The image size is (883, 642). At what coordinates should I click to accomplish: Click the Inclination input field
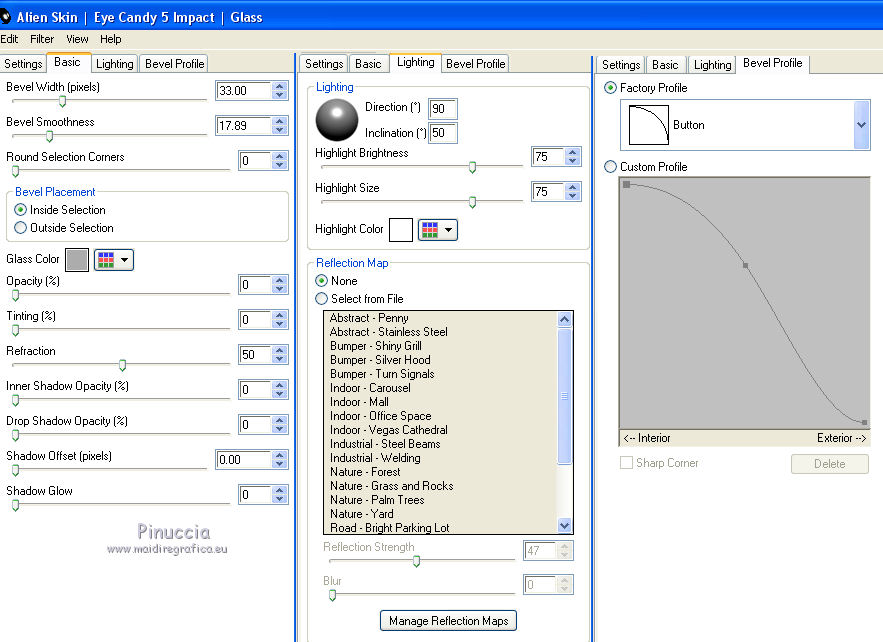pyautogui.click(x=443, y=133)
